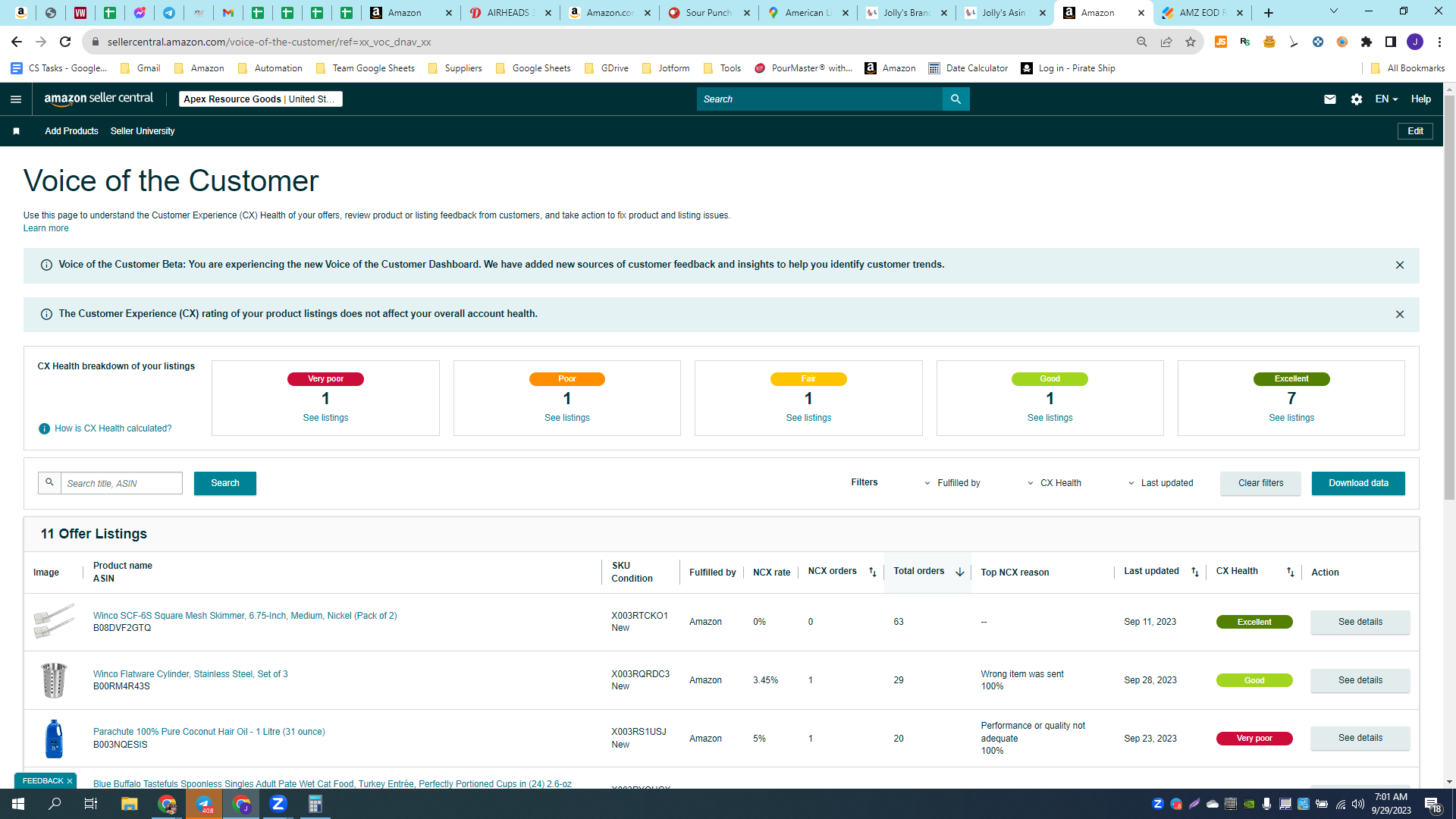Sort by Last updated column arrows

tap(1195, 573)
